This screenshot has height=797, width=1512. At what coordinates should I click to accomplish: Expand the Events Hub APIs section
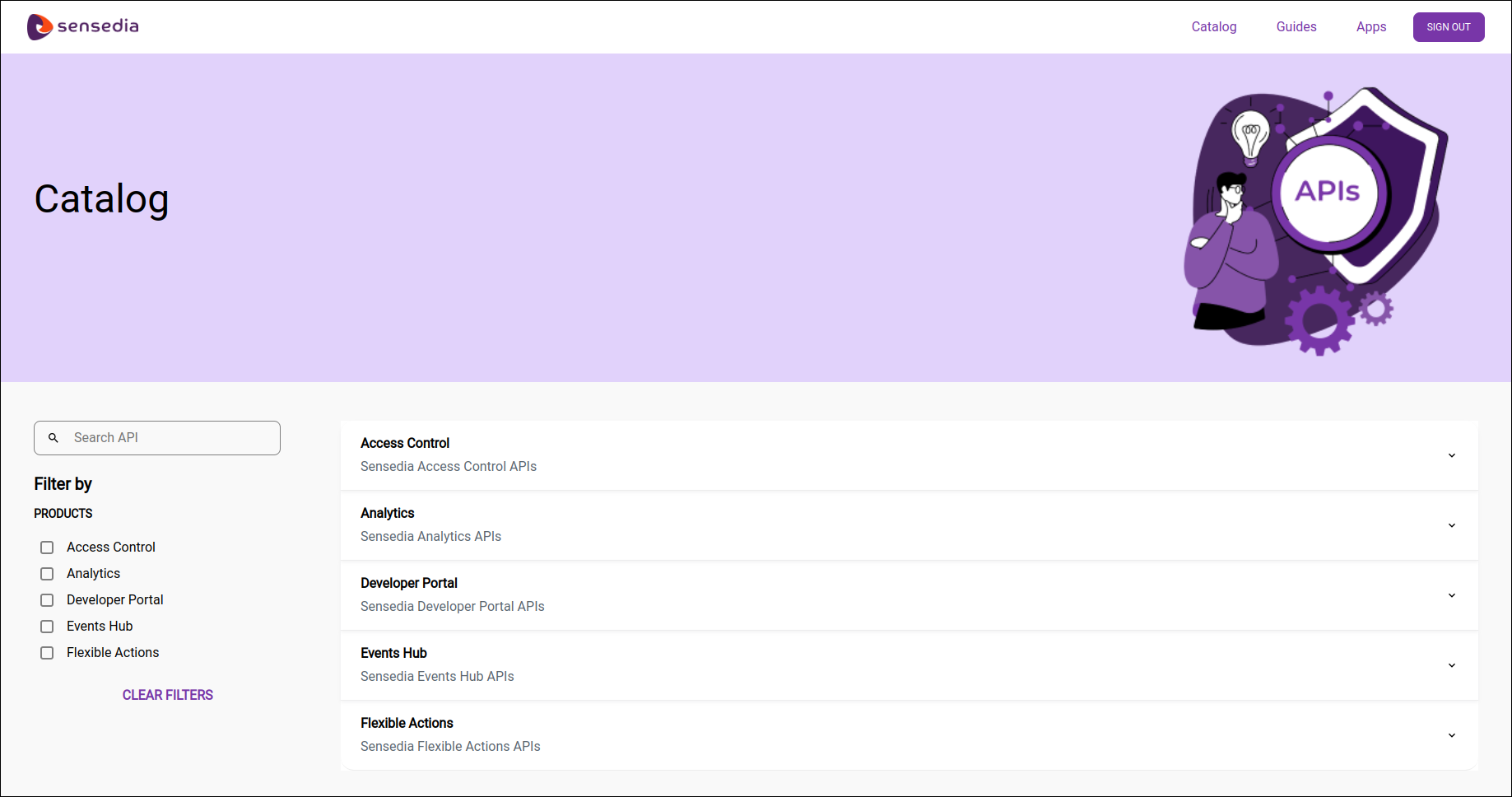[x=1451, y=665]
